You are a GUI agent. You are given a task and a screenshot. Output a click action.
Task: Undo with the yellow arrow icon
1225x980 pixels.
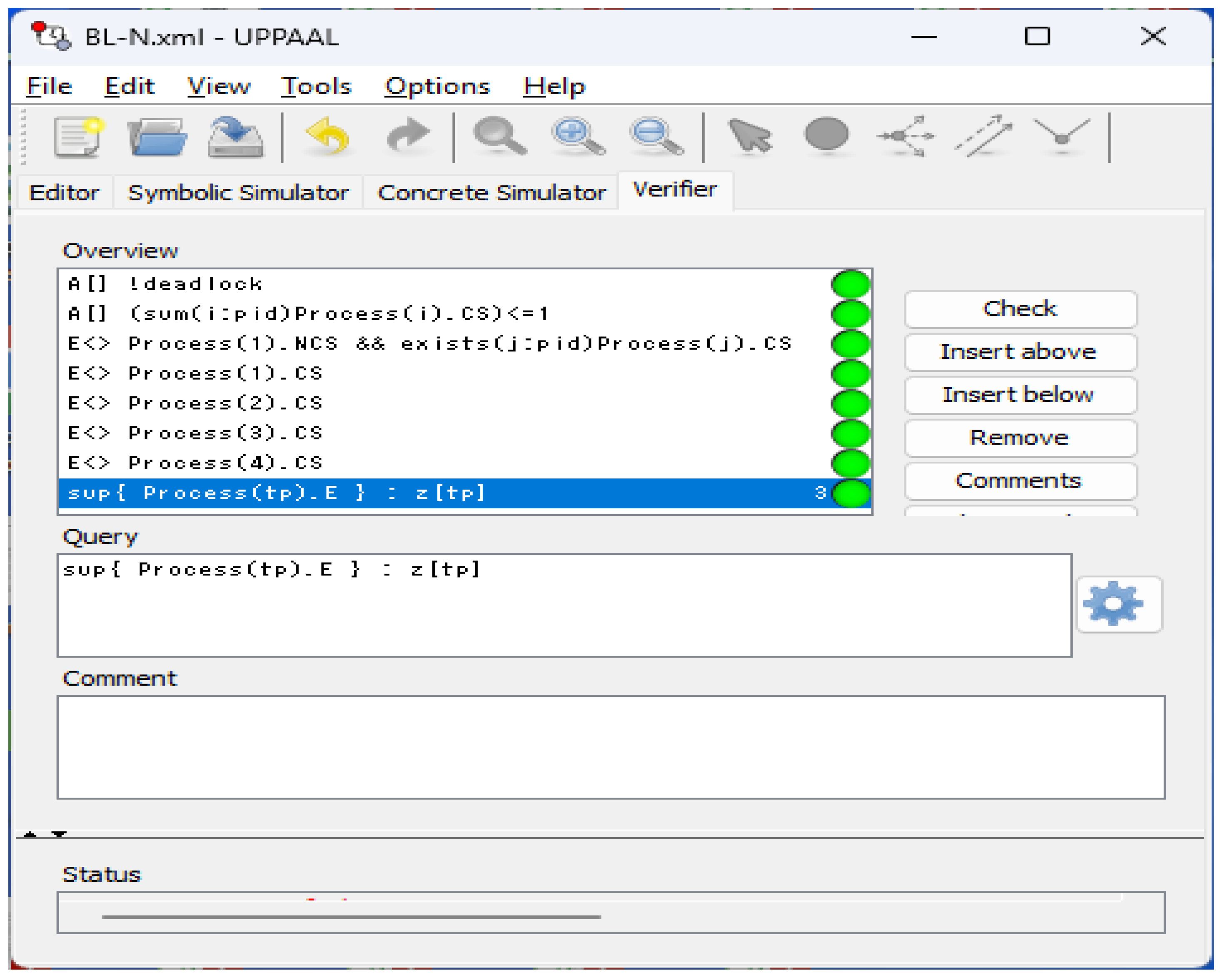point(328,136)
